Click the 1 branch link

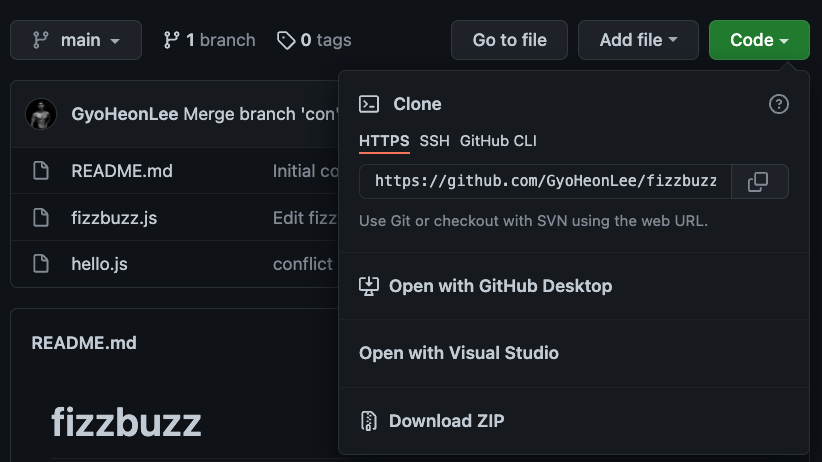click(209, 40)
